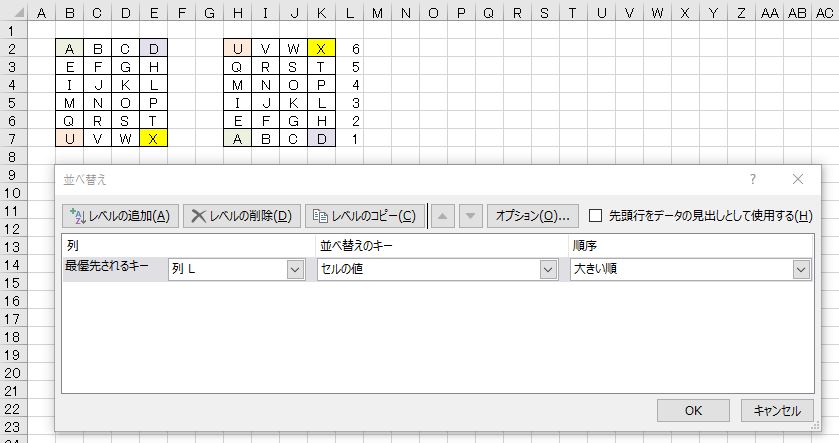This screenshot has height=443, width=839.
Task: Select column B header
Action: coord(70,13)
